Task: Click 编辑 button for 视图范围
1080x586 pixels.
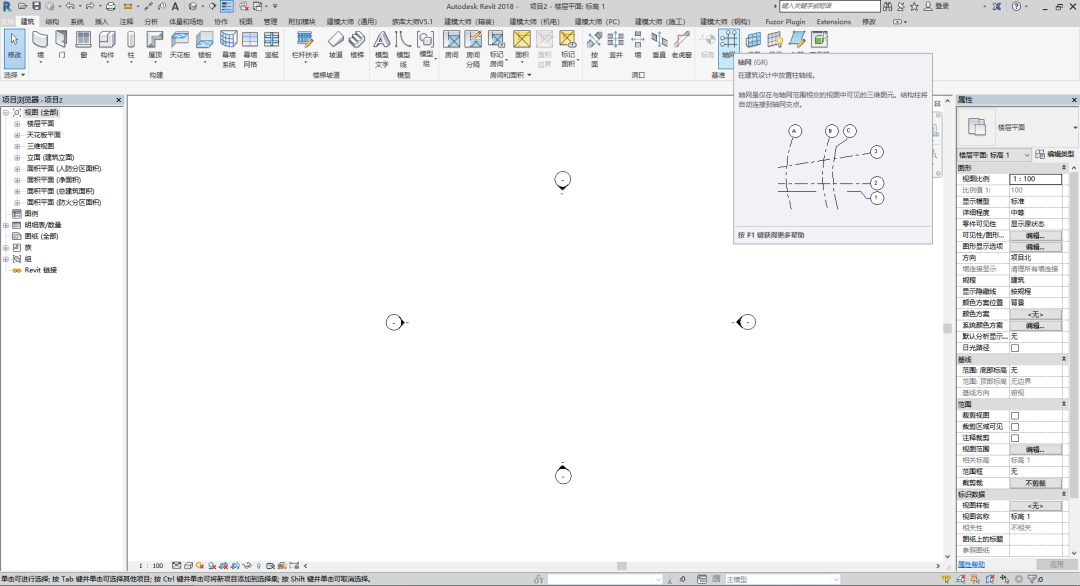Action: click(x=1035, y=449)
